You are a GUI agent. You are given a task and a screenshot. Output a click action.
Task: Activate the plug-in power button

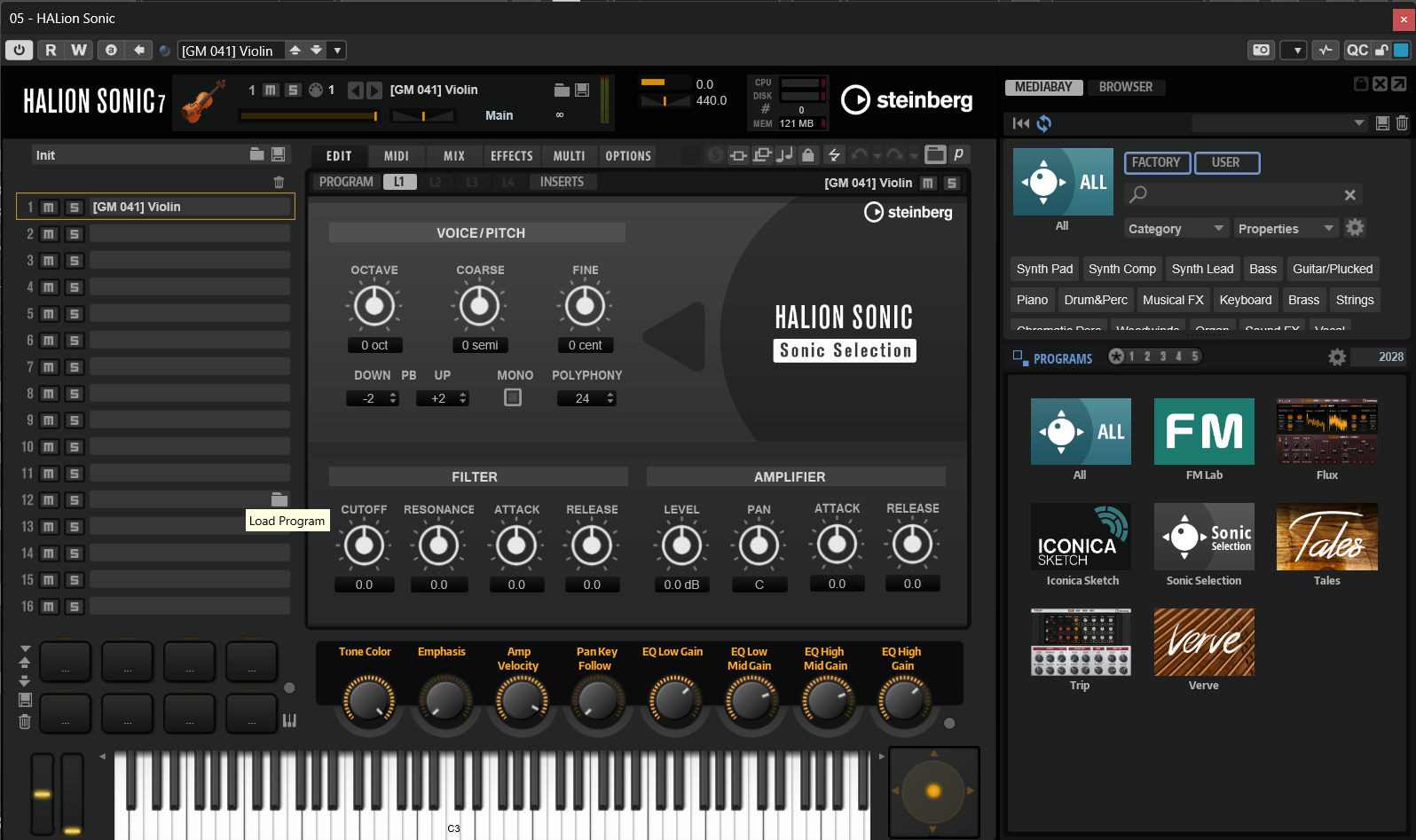tap(19, 51)
